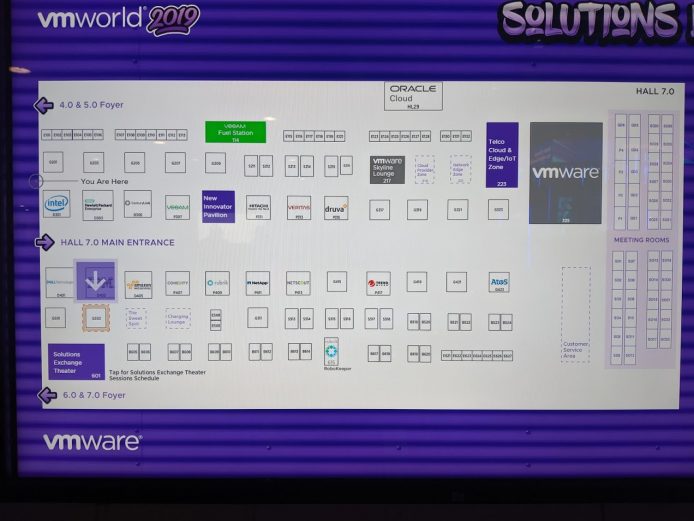Tap The Sweet Spot area
The width and height of the screenshot is (694, 521).
pyautogui.click(x=136, y=318)
